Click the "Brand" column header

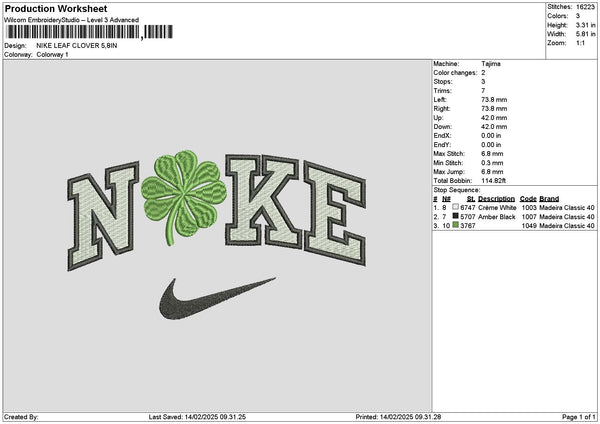[x=549, y=199]
